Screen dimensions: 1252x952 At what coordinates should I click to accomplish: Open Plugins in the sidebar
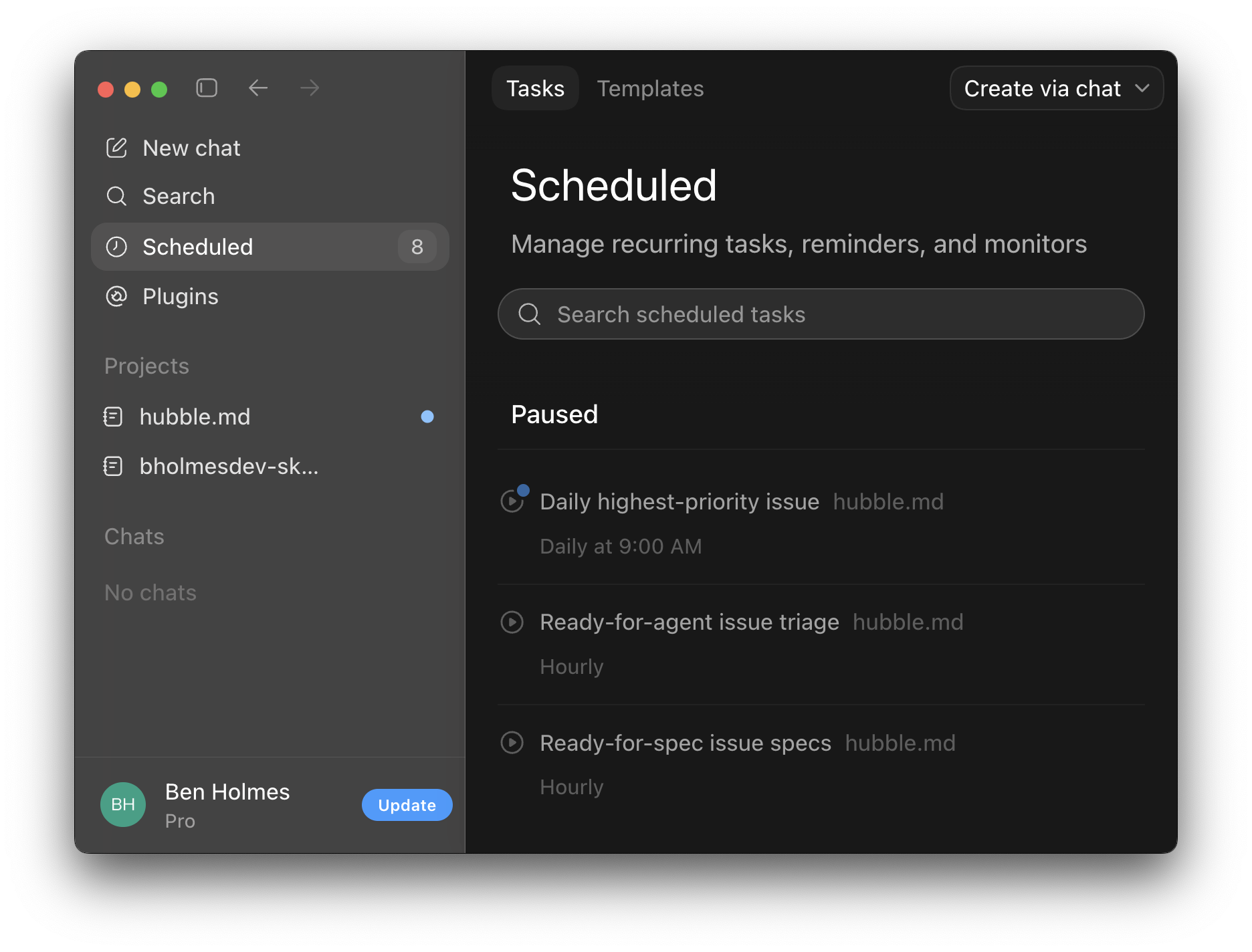click(270, 296)
